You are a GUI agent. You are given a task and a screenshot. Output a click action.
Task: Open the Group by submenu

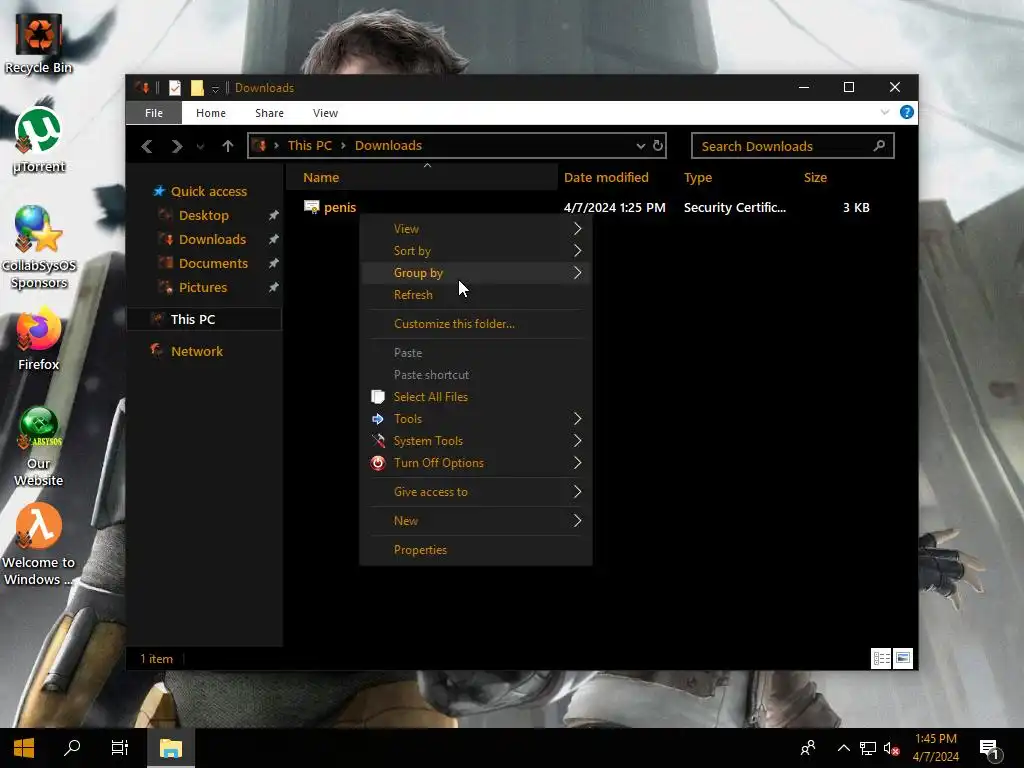pyautogui.click(x=475, y=273)
